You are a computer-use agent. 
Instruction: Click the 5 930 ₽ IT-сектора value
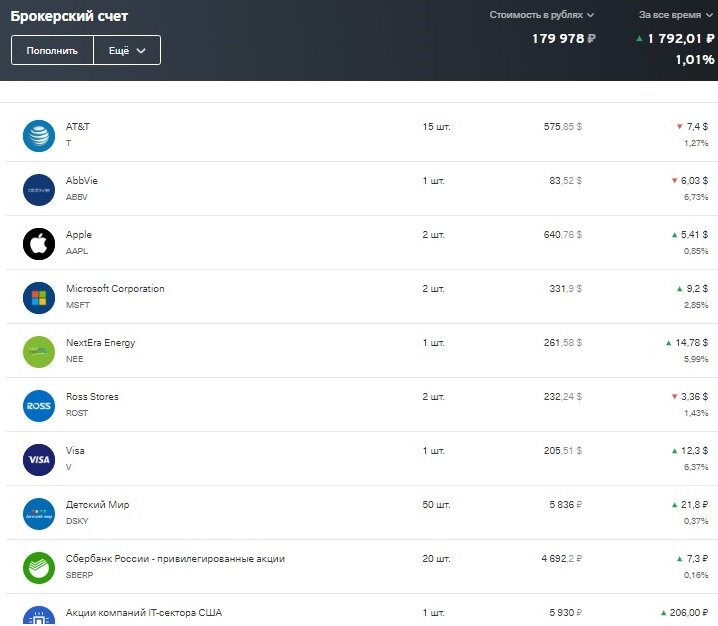[x=566, y=613]
